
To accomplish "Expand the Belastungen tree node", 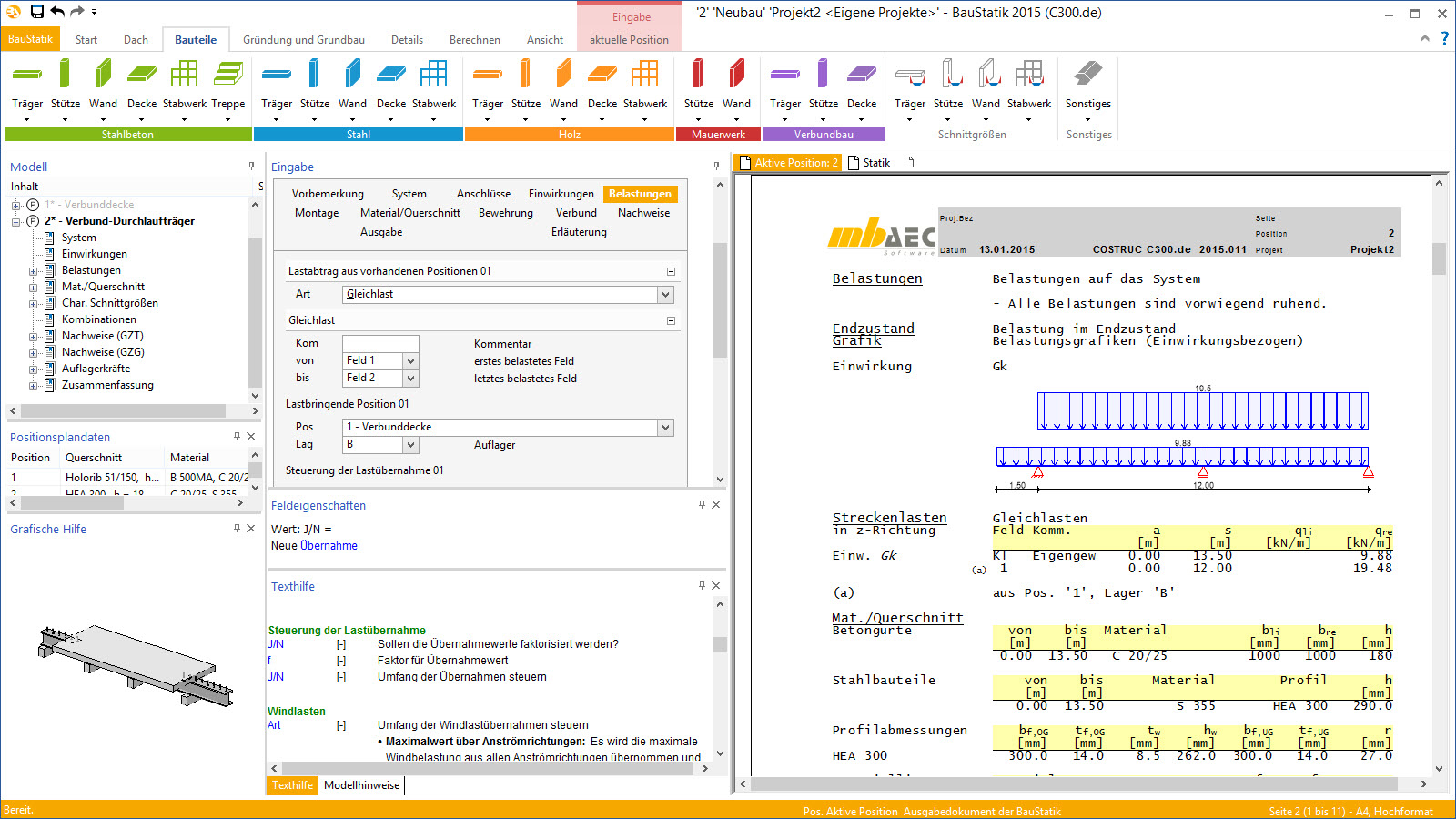I will pos(34,271).
